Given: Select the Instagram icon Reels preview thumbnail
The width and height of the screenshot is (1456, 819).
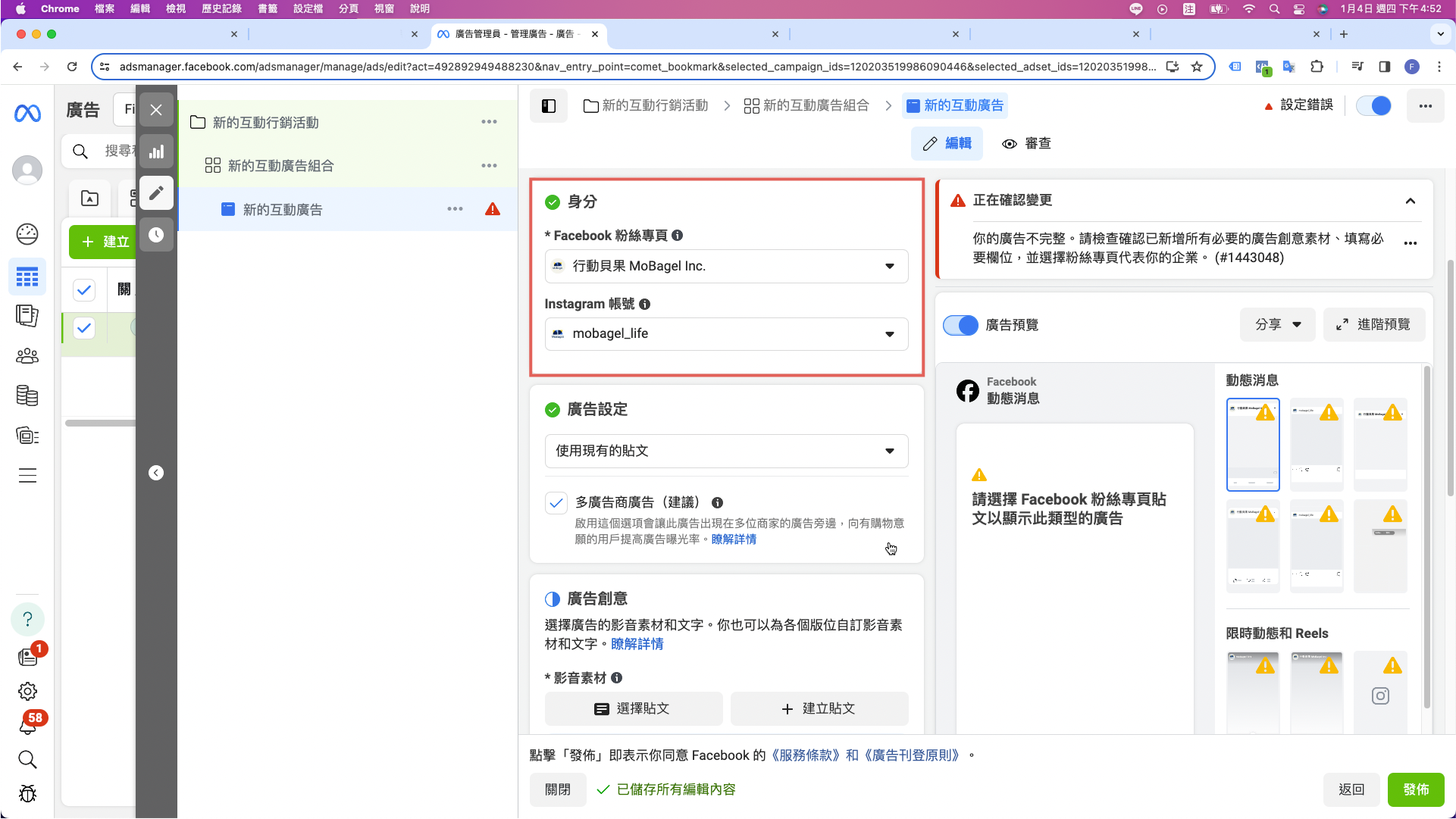Looking at the screenshot, I should pyautogui.click(x=1380, y=692).
